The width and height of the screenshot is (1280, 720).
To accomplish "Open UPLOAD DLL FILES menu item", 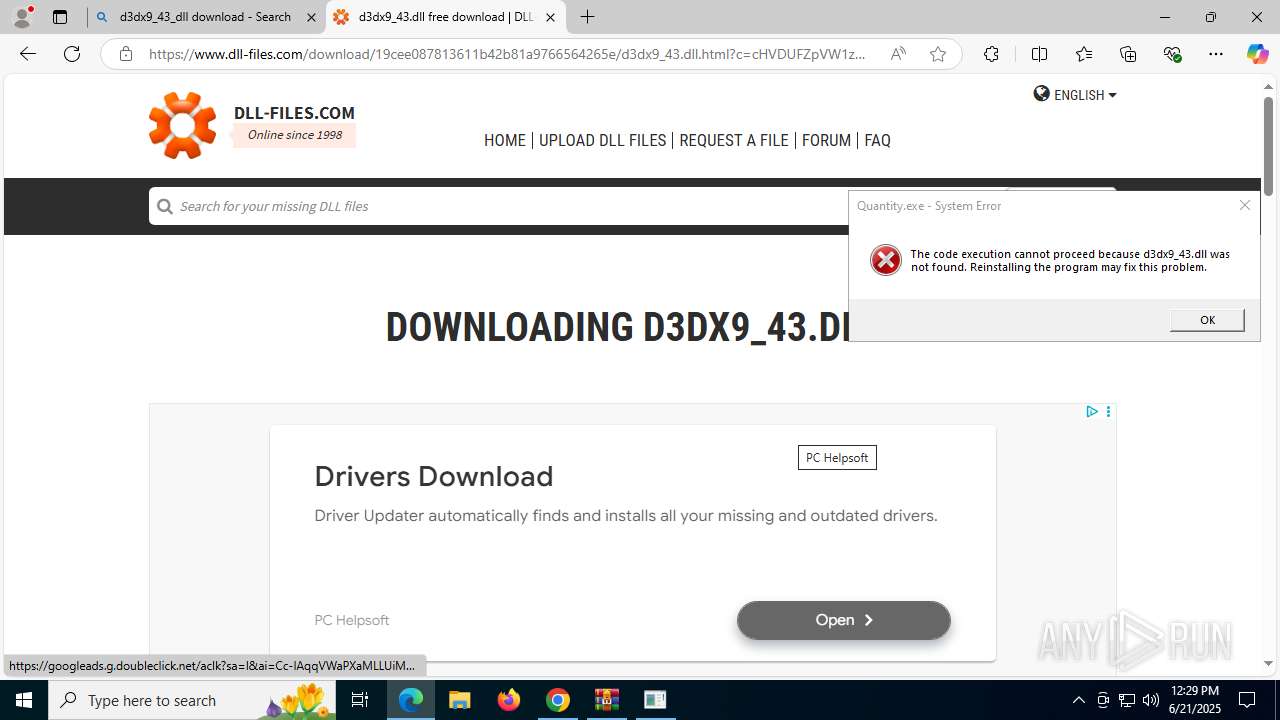I will tap(602, 140).
